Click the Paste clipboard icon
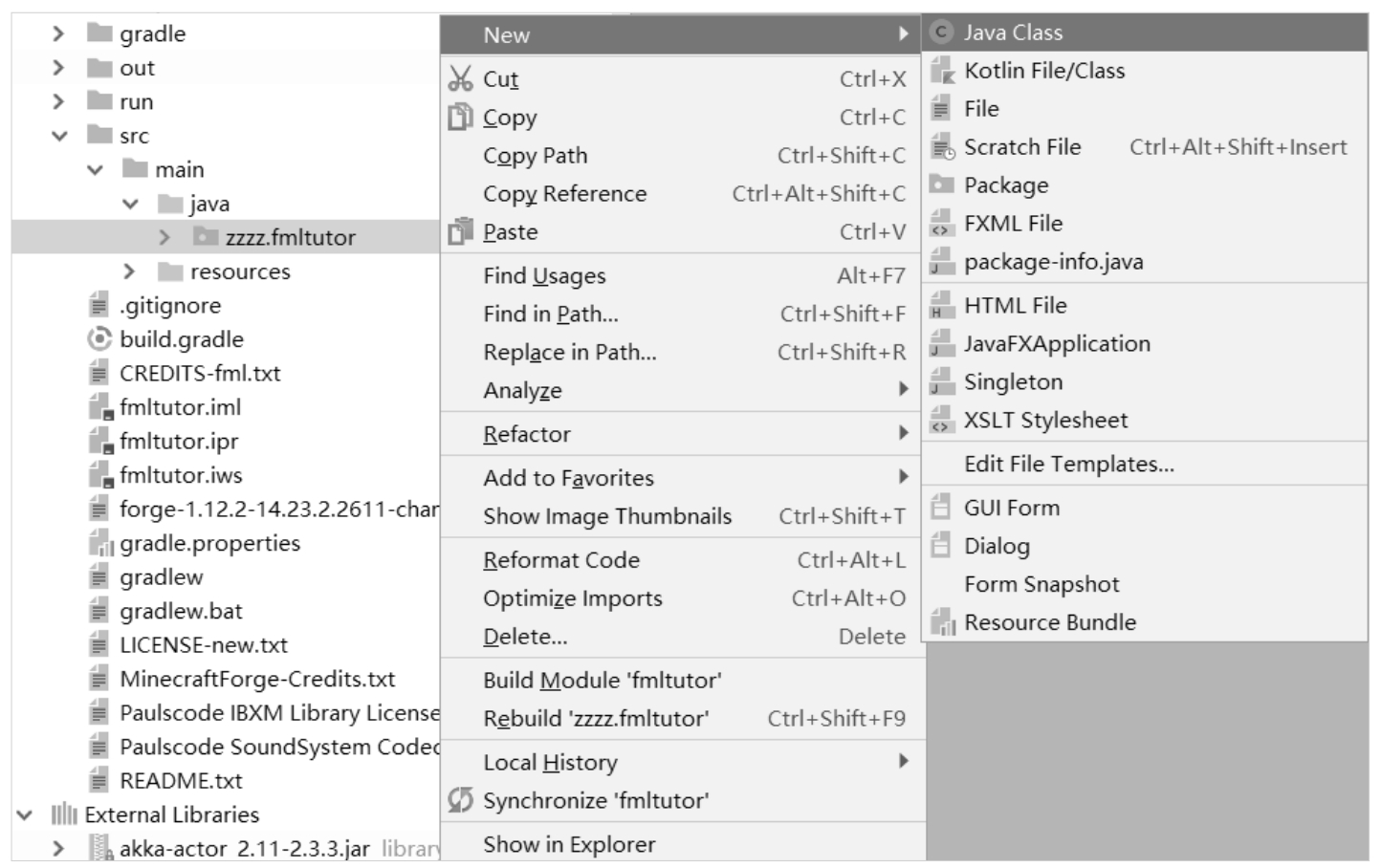The width and height of the screenshot is (1381, 868). tap(460, 231)
